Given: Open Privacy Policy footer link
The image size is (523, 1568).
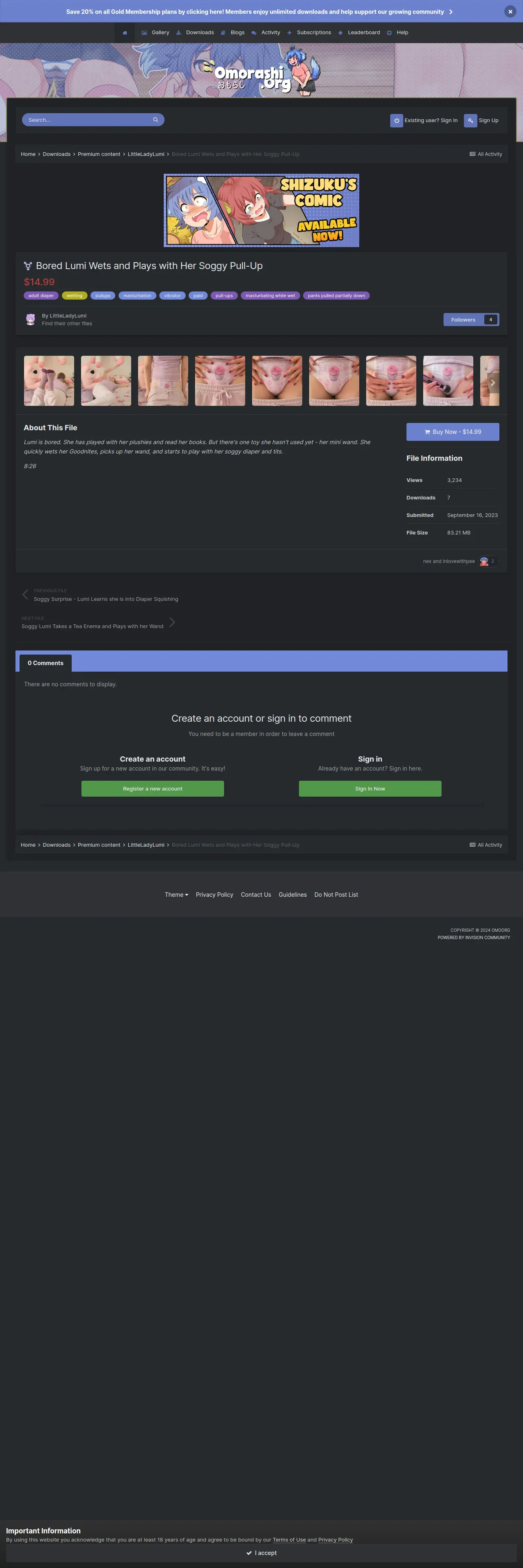Looking at the screenshot, I should click(x=214, y=895).
